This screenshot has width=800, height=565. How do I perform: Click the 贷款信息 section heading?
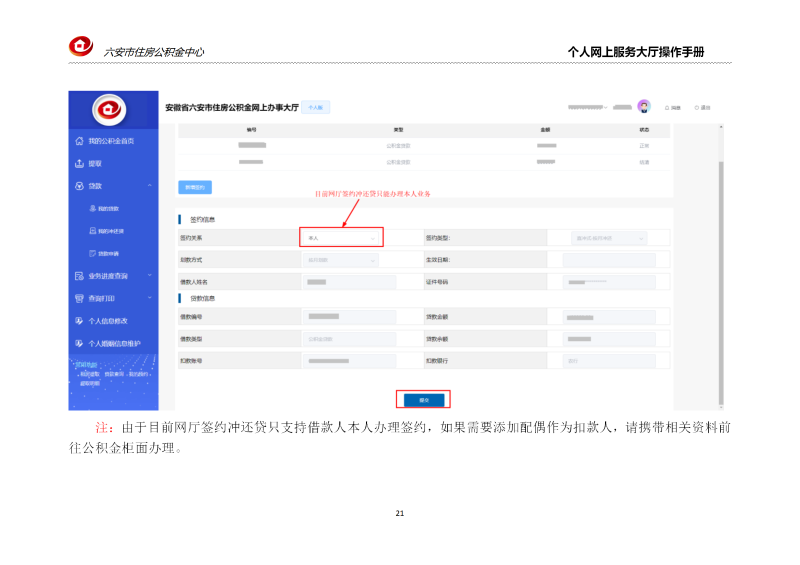(203, 298)
